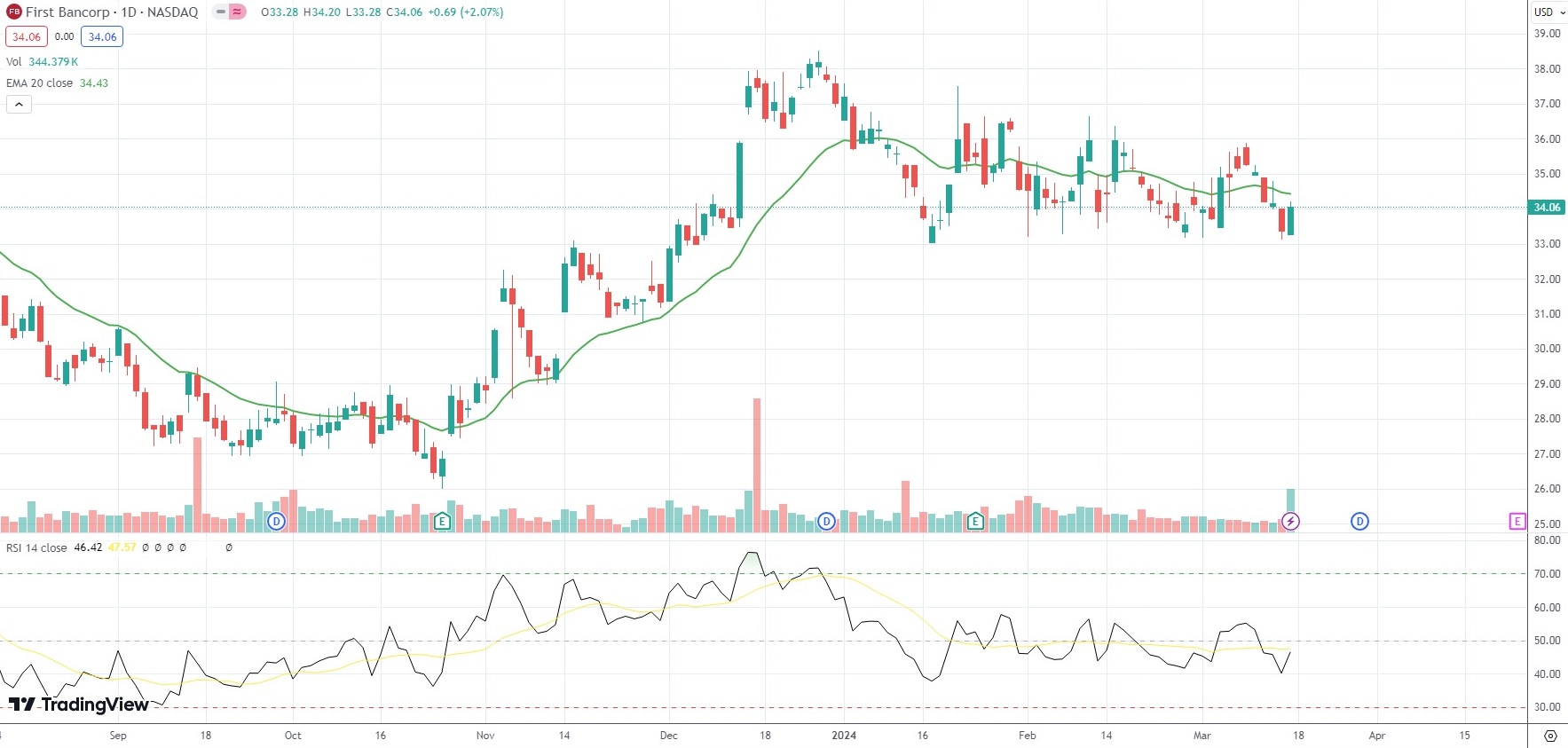Click the Mar label on time axis
Screen dimensions: 1568x748
point(1202,736)
